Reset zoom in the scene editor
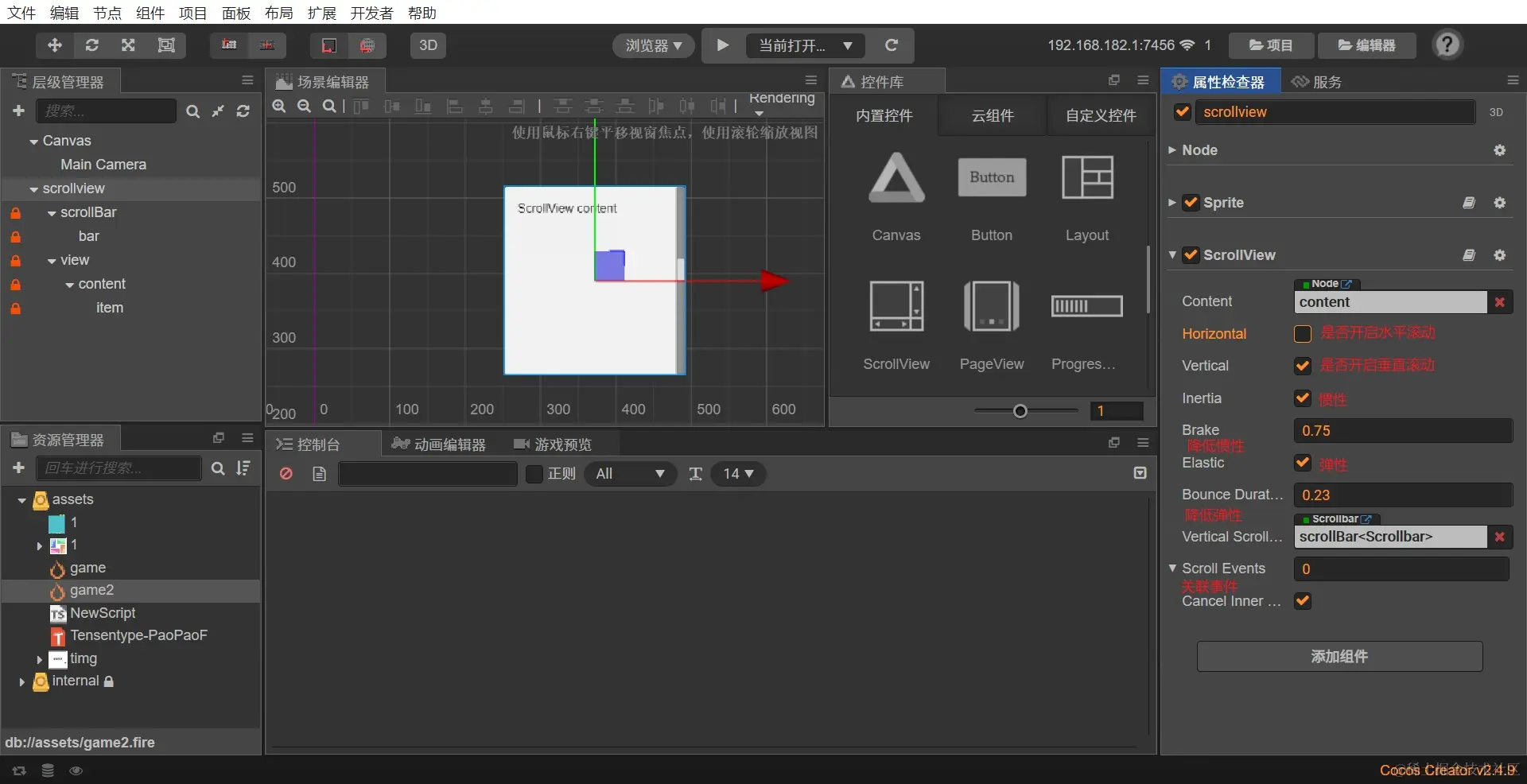Image resolution: width=1527 pixels, height=784 pixels. 328,106
